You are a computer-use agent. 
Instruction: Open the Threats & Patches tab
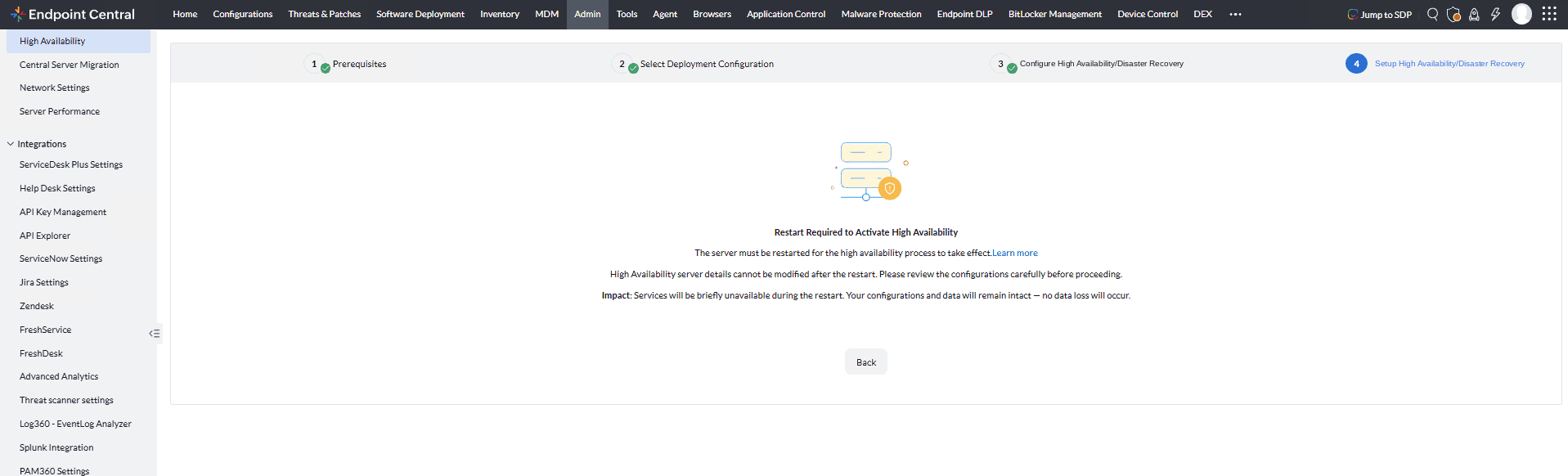pyautogui.click(x=324, y=14)
